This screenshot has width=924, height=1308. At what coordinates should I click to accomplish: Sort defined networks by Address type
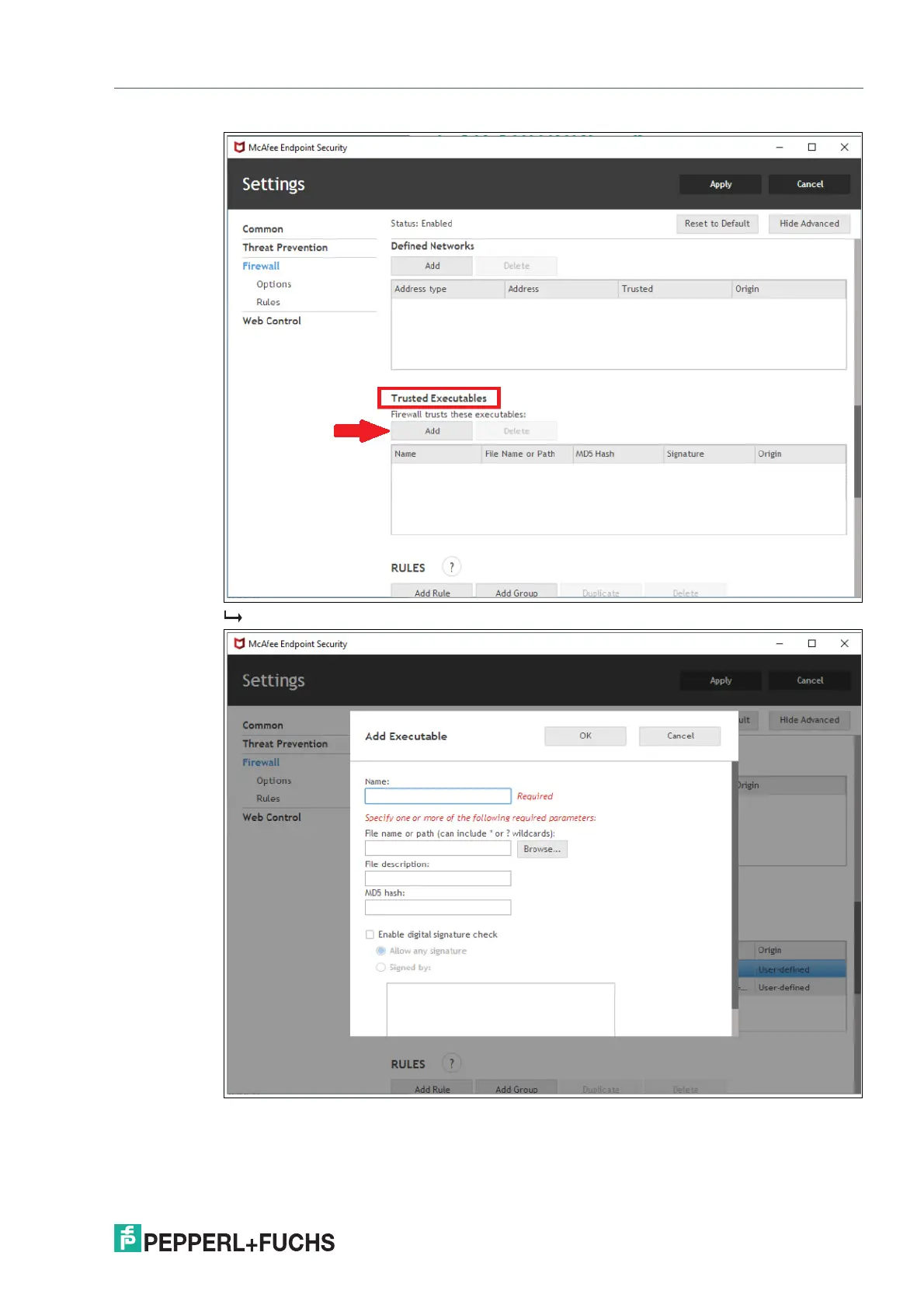coord(448,289)
